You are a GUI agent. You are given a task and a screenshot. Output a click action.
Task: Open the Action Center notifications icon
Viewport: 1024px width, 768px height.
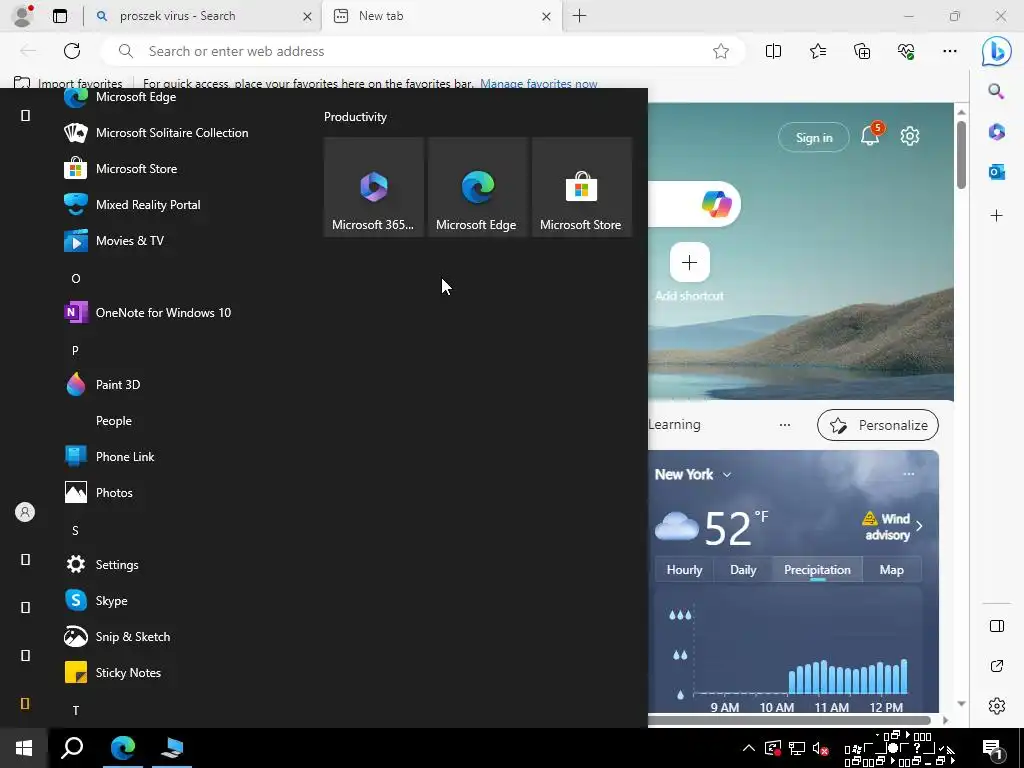[993, 748]
